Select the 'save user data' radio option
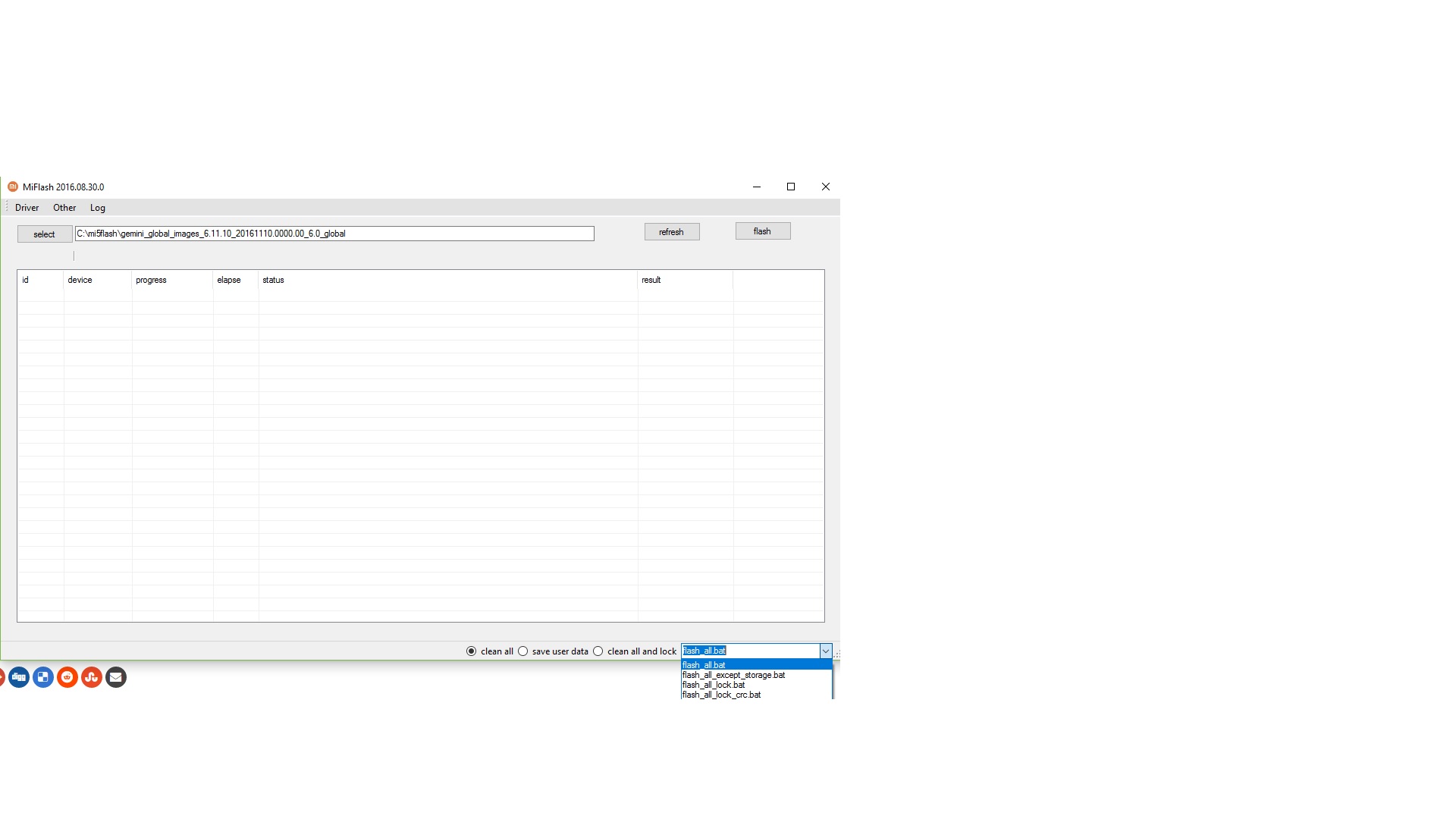Screen dimensions: 1456x819 (x=523, y=651)
